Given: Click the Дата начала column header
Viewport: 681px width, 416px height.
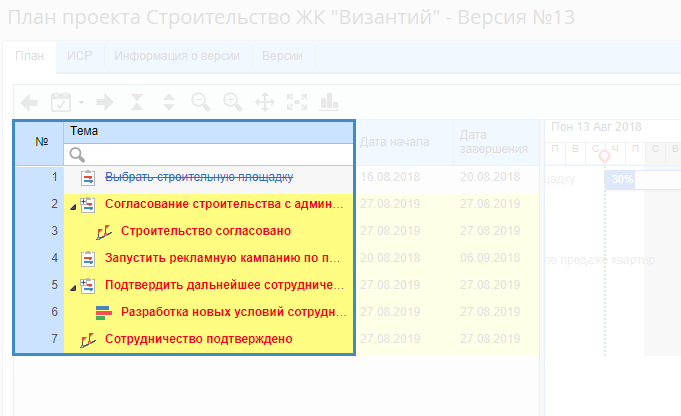Looking at the screenshot, I should click(x=397, y=141).
